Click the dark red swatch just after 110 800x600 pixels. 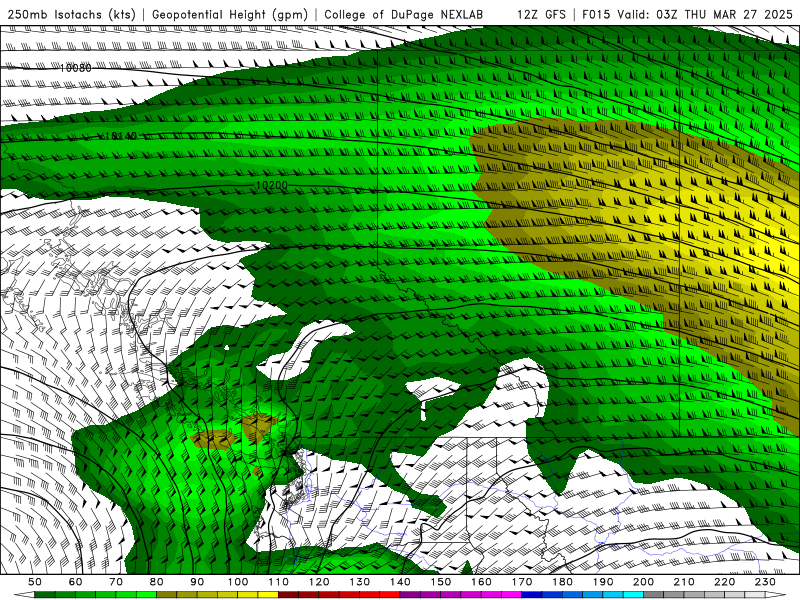[x=289, y=595]
